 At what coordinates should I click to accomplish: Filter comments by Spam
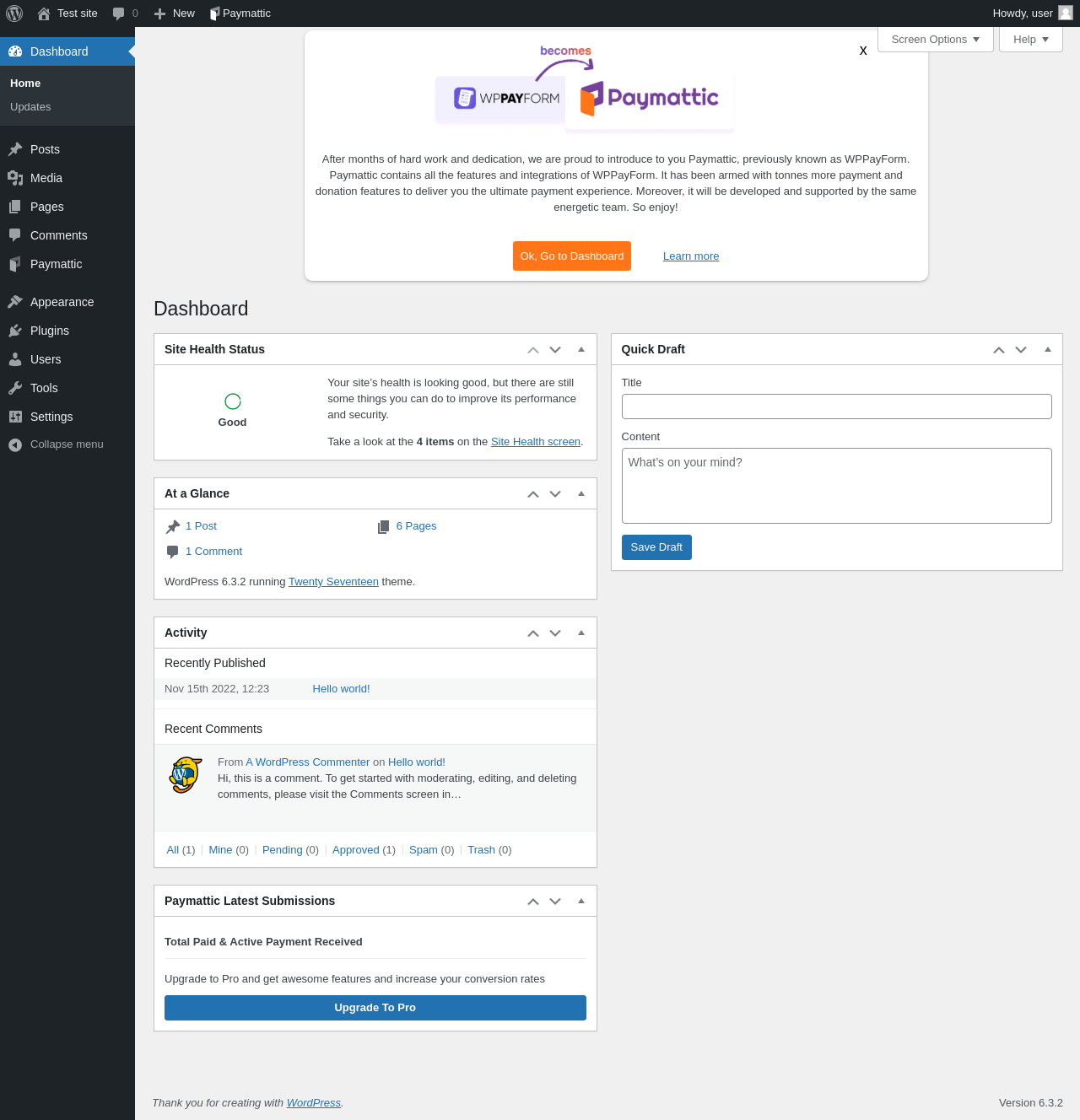click(x=424, y=850)
